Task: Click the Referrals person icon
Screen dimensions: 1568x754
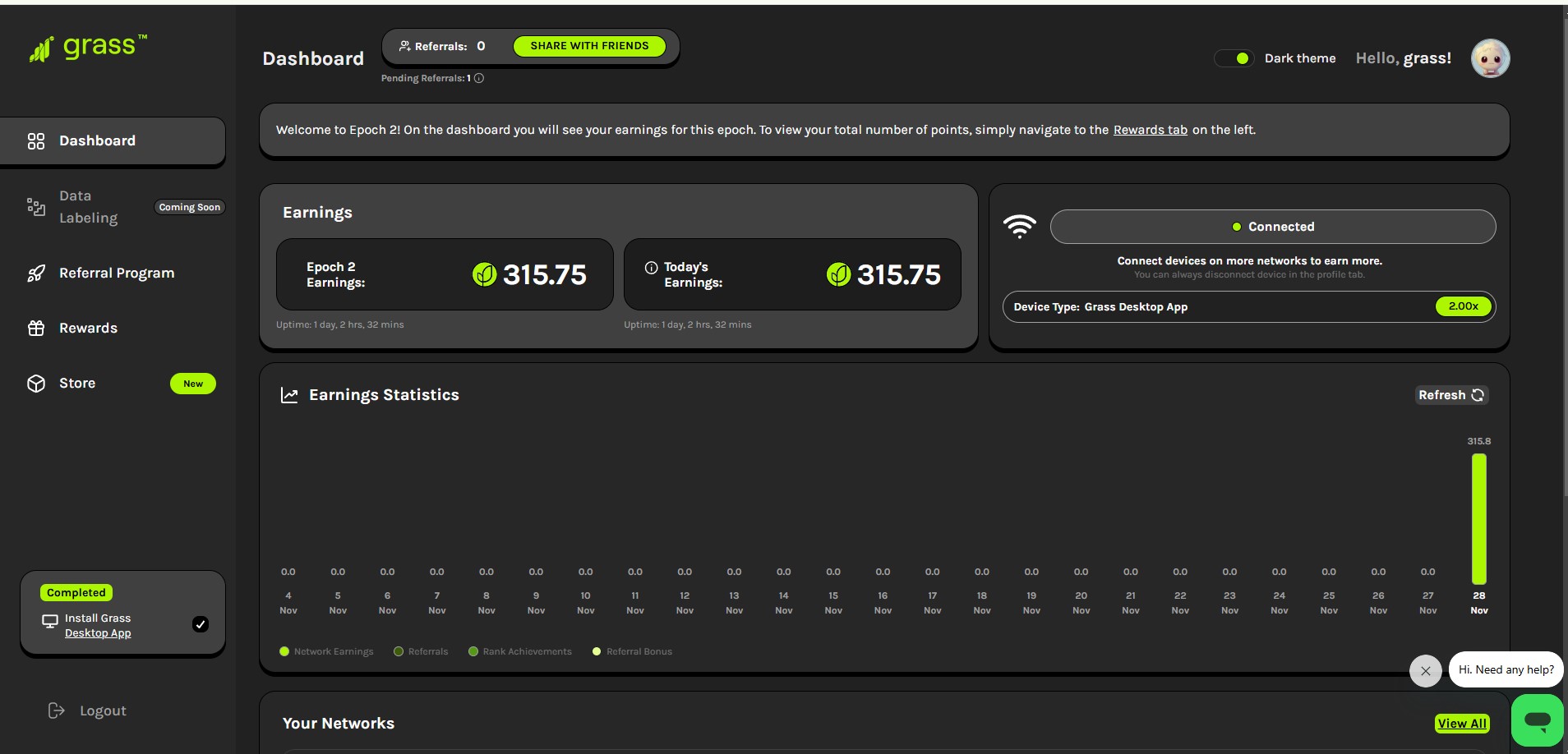Action: coord(404,46)
